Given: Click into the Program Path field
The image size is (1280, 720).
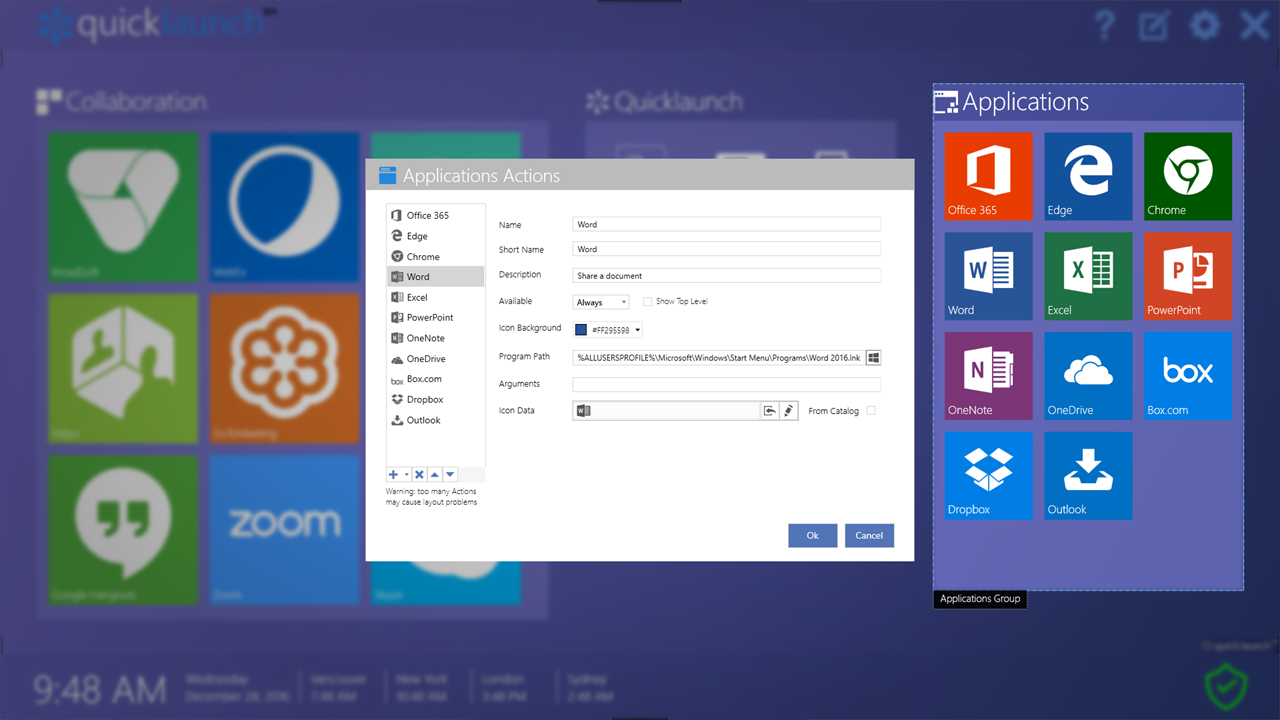Looking at the screenshot, I should (719, 357).
